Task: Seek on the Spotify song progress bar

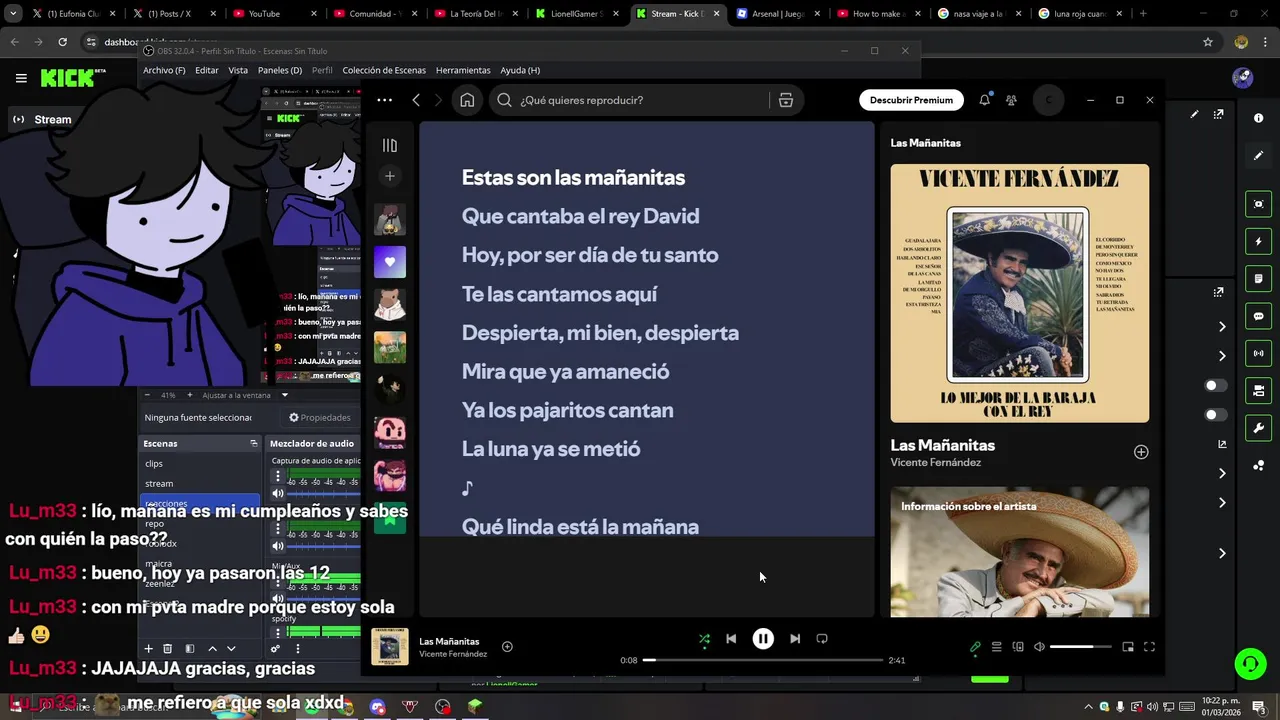Action: coord(764,660)
